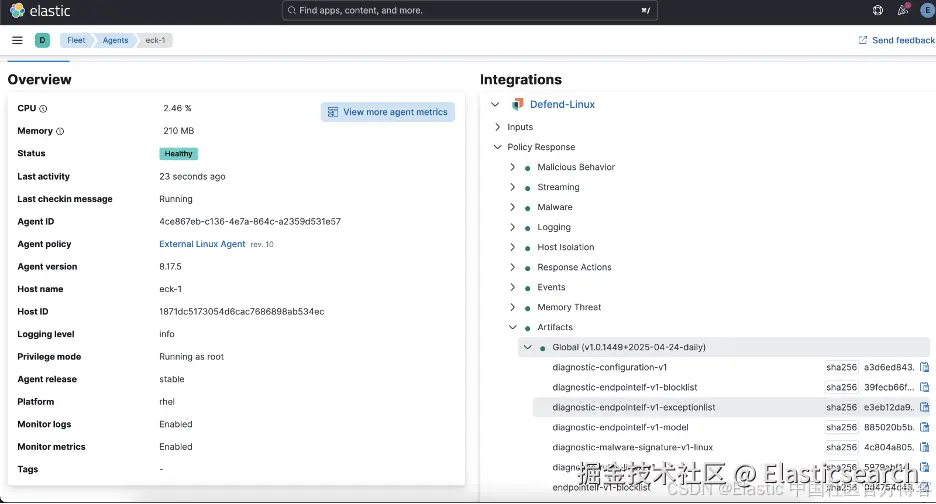
Task: Go to Fleet breadcrumb
Action: click(x=76, y=40)
